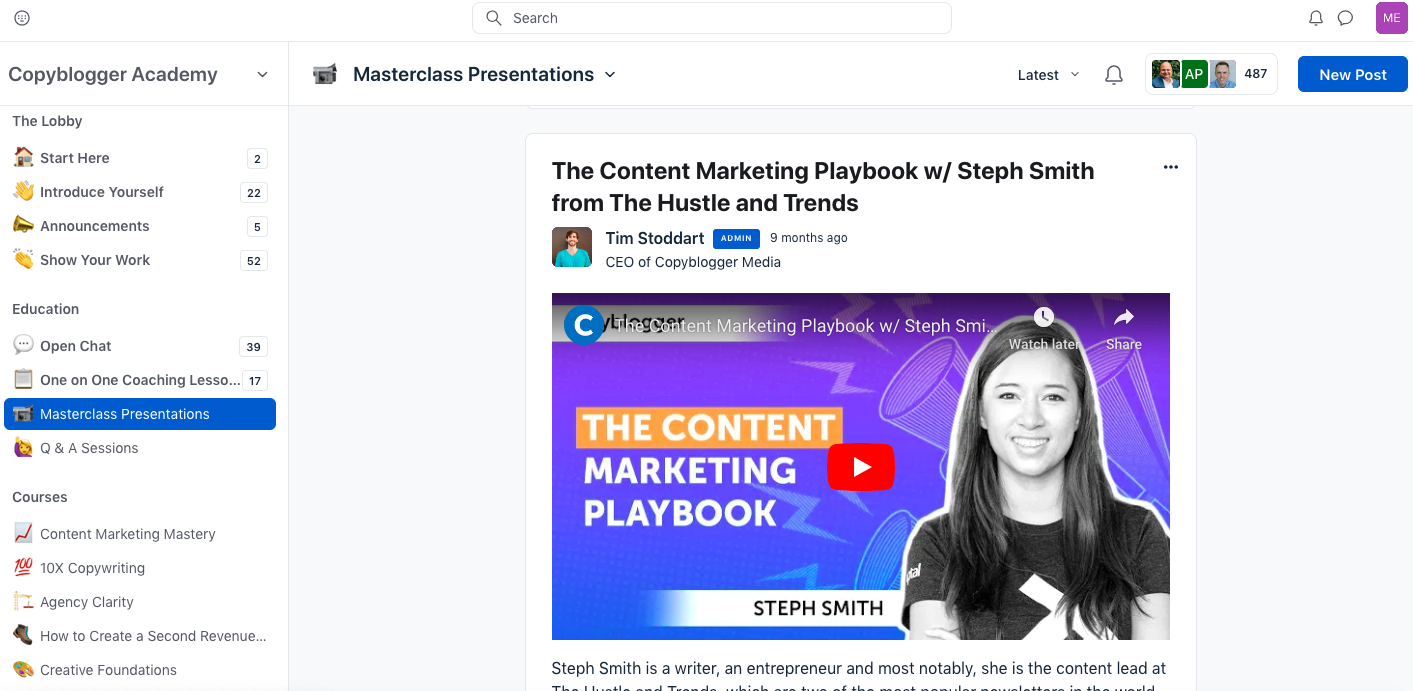This screenshot has width=1413, height=691.
Task: Click the Announcements megaphone icon
Action: tap(23, 225)
